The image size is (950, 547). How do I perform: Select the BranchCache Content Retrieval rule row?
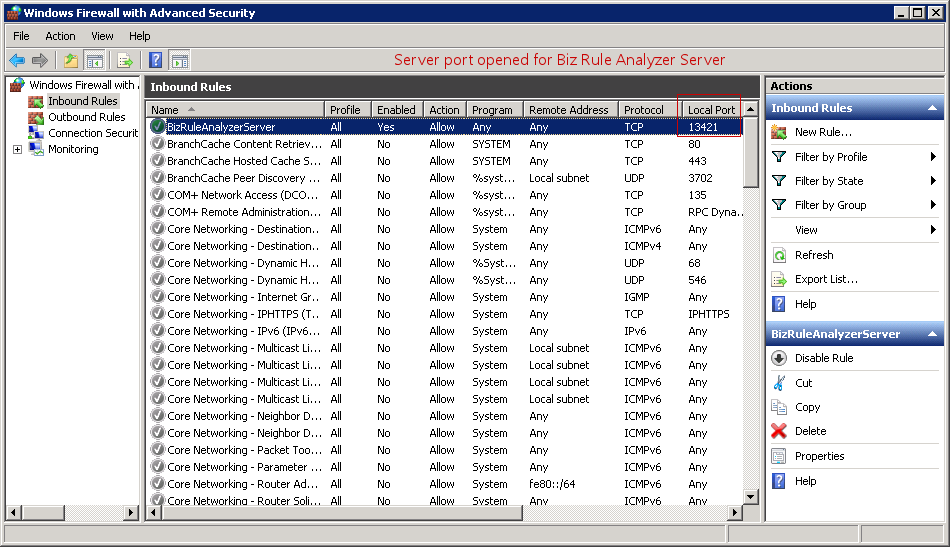[x=445, y=144]
